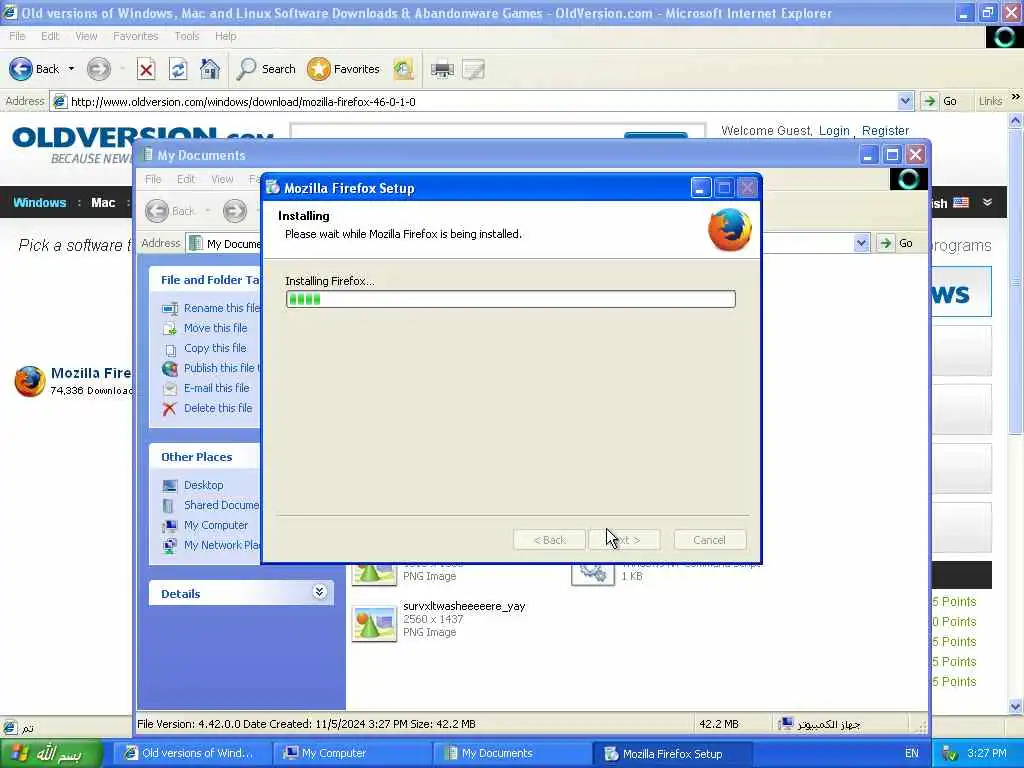The width and height of the screenshot is (1024, 768).
Task: Open File menu in Internet Explorer
Action: pos(18,36)
